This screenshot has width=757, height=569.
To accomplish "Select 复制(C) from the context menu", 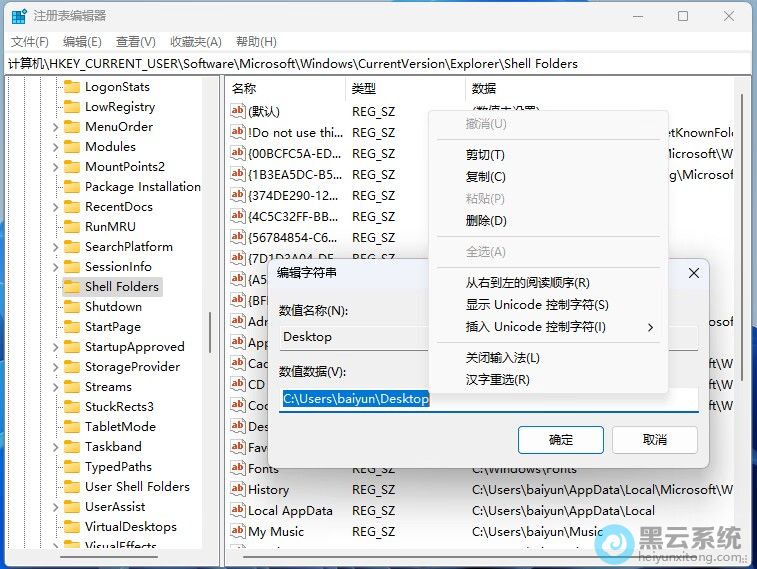I will 485,177.
